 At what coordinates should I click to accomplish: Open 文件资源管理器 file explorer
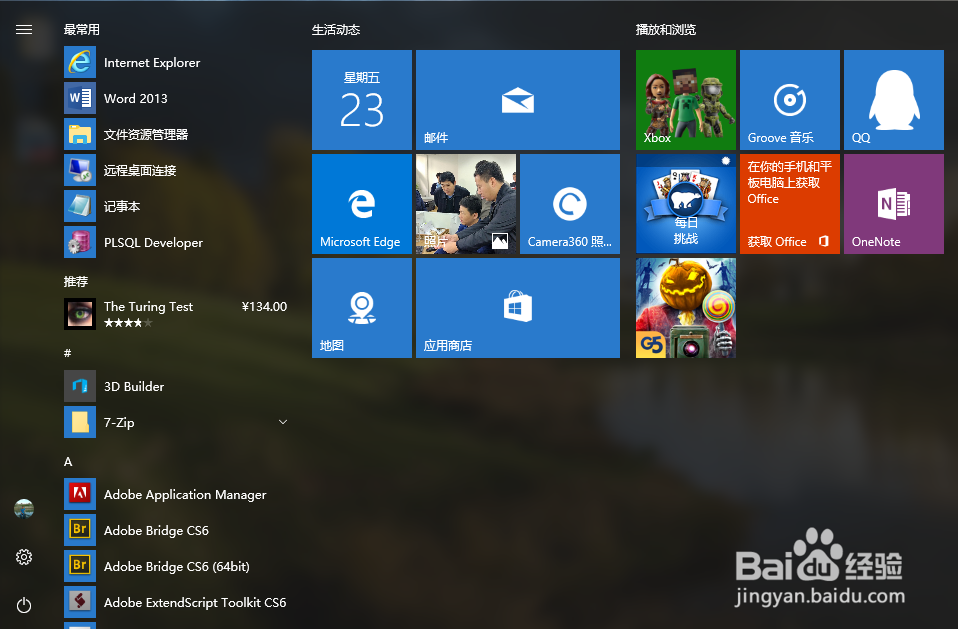177,134
